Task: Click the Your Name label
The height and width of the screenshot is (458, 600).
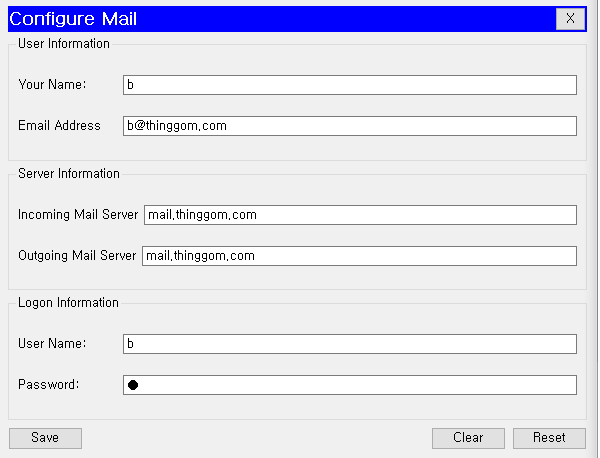Action: tap(52, 85)
